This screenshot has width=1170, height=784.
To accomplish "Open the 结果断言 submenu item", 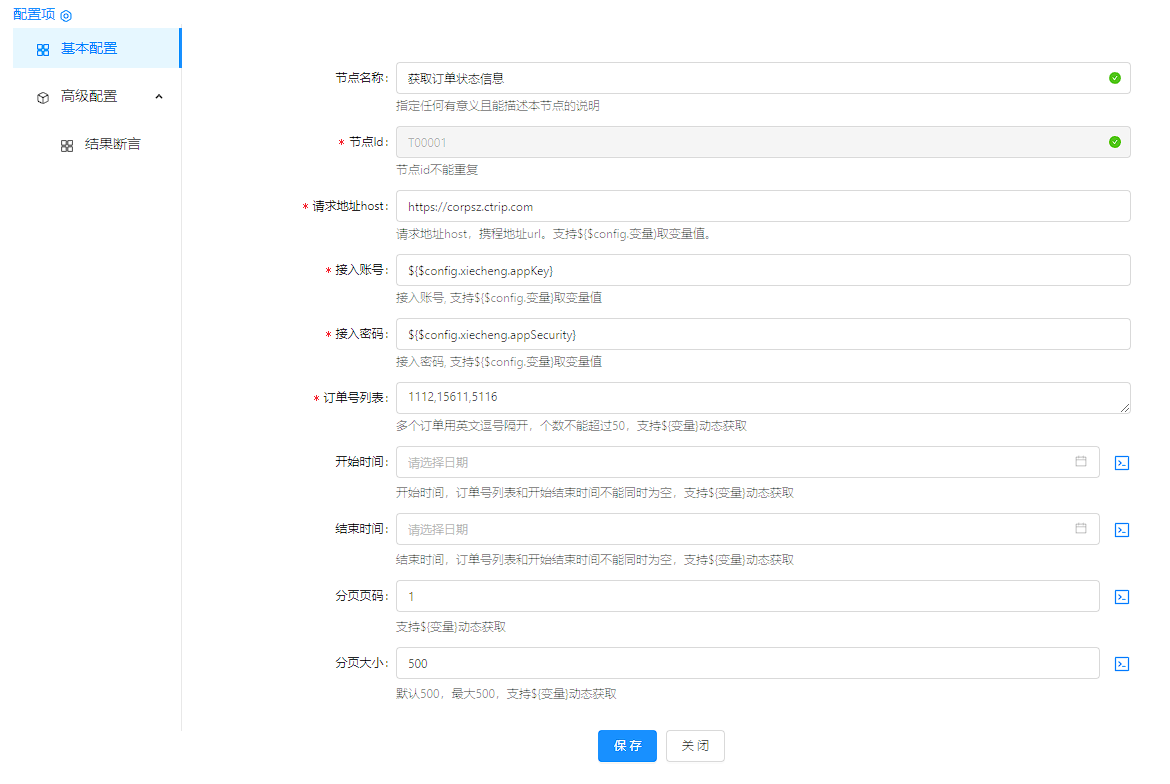I will [112, 144].
